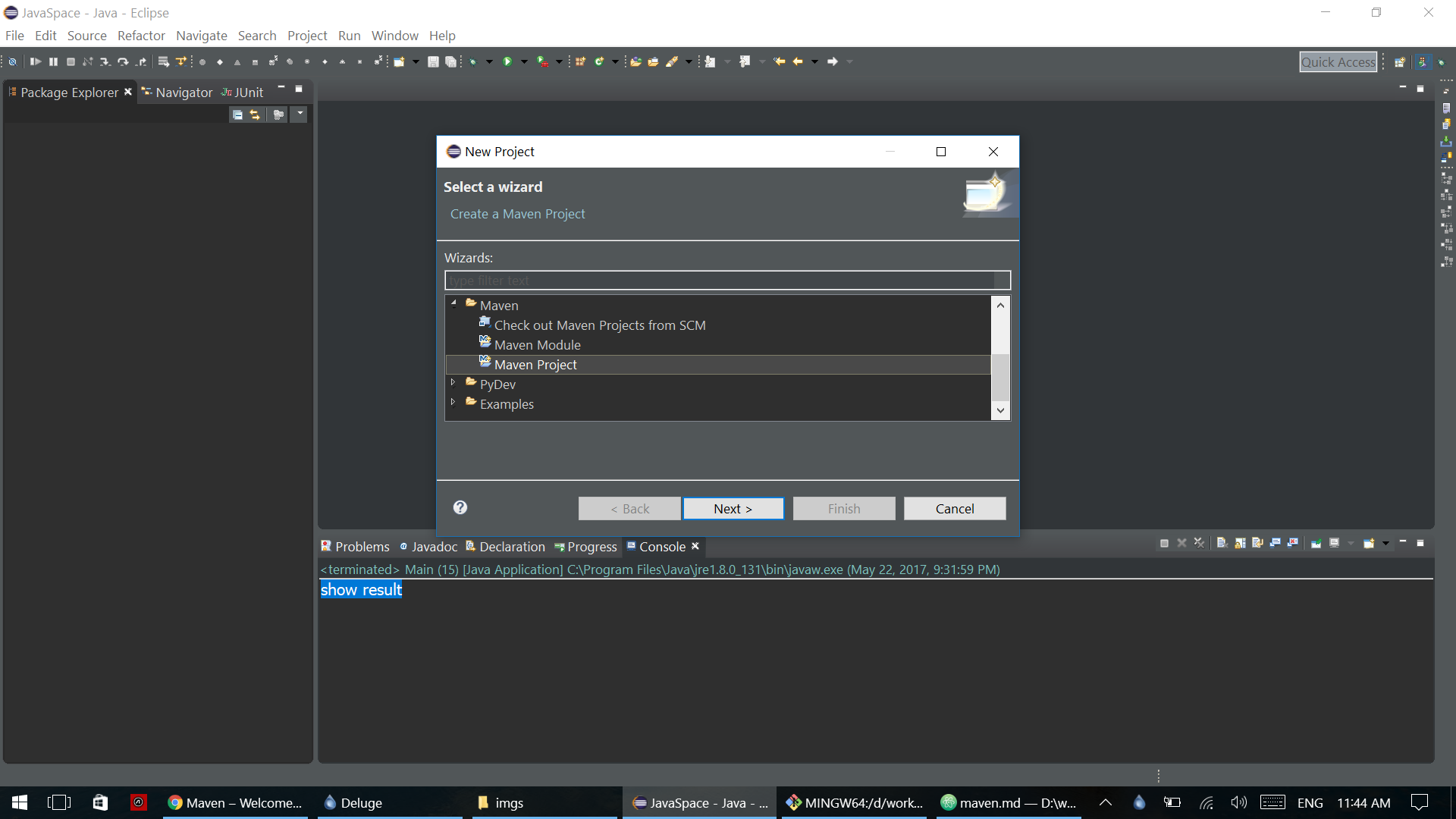Expand the Examples folder in wizard tree
This screenshot has height=819, width=1456.
[453, 402]
